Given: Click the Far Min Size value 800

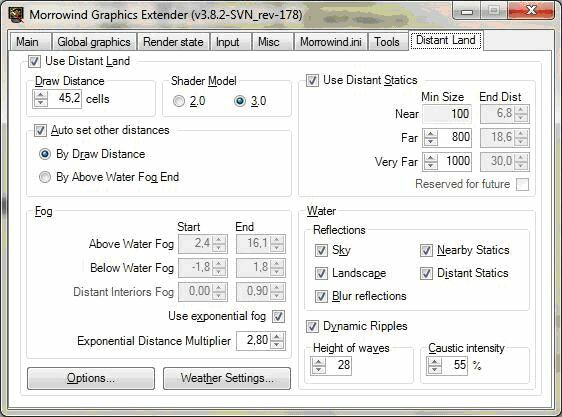Looking at the screenshot, I should [x=454, y=138].
